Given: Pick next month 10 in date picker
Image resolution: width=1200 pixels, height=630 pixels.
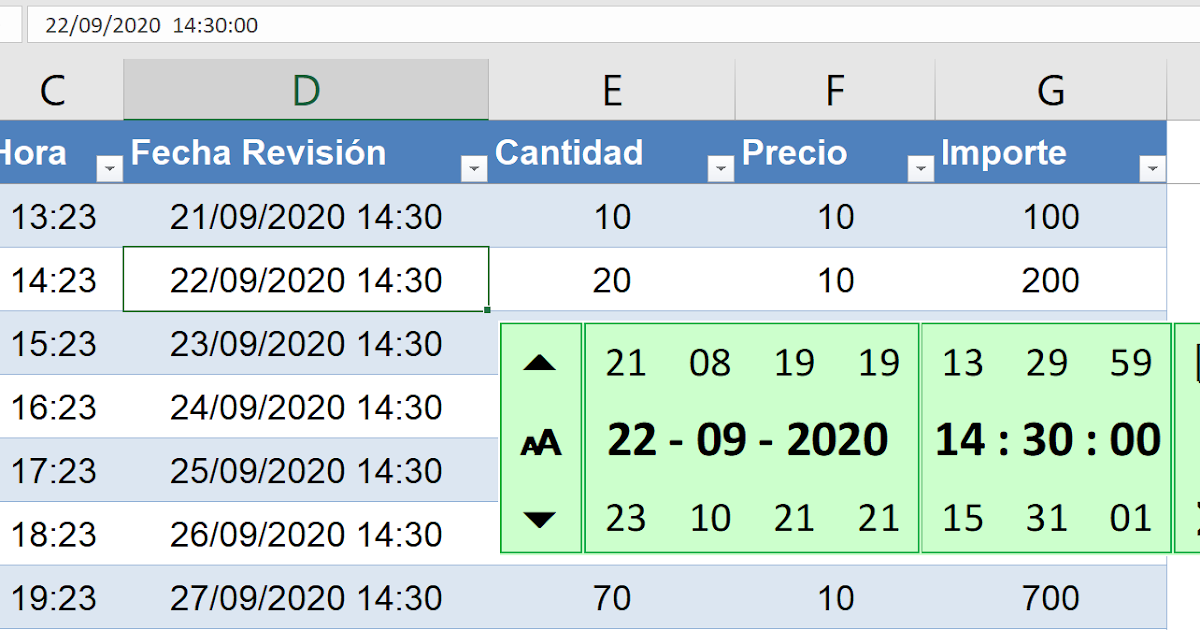Looking at the screenshot, I should point(710,519).
